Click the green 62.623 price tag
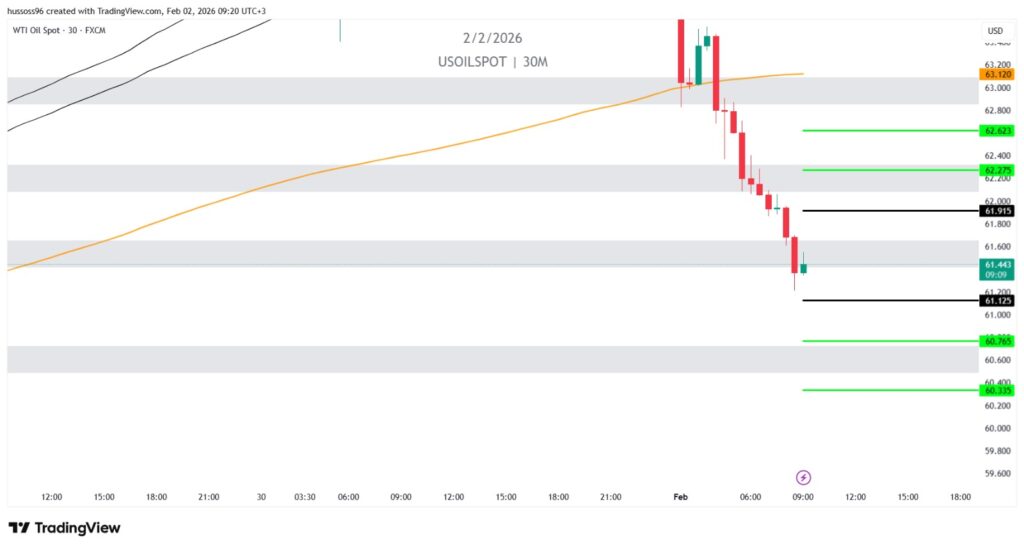Screen dimensions: 1024x549 (996, 130)
